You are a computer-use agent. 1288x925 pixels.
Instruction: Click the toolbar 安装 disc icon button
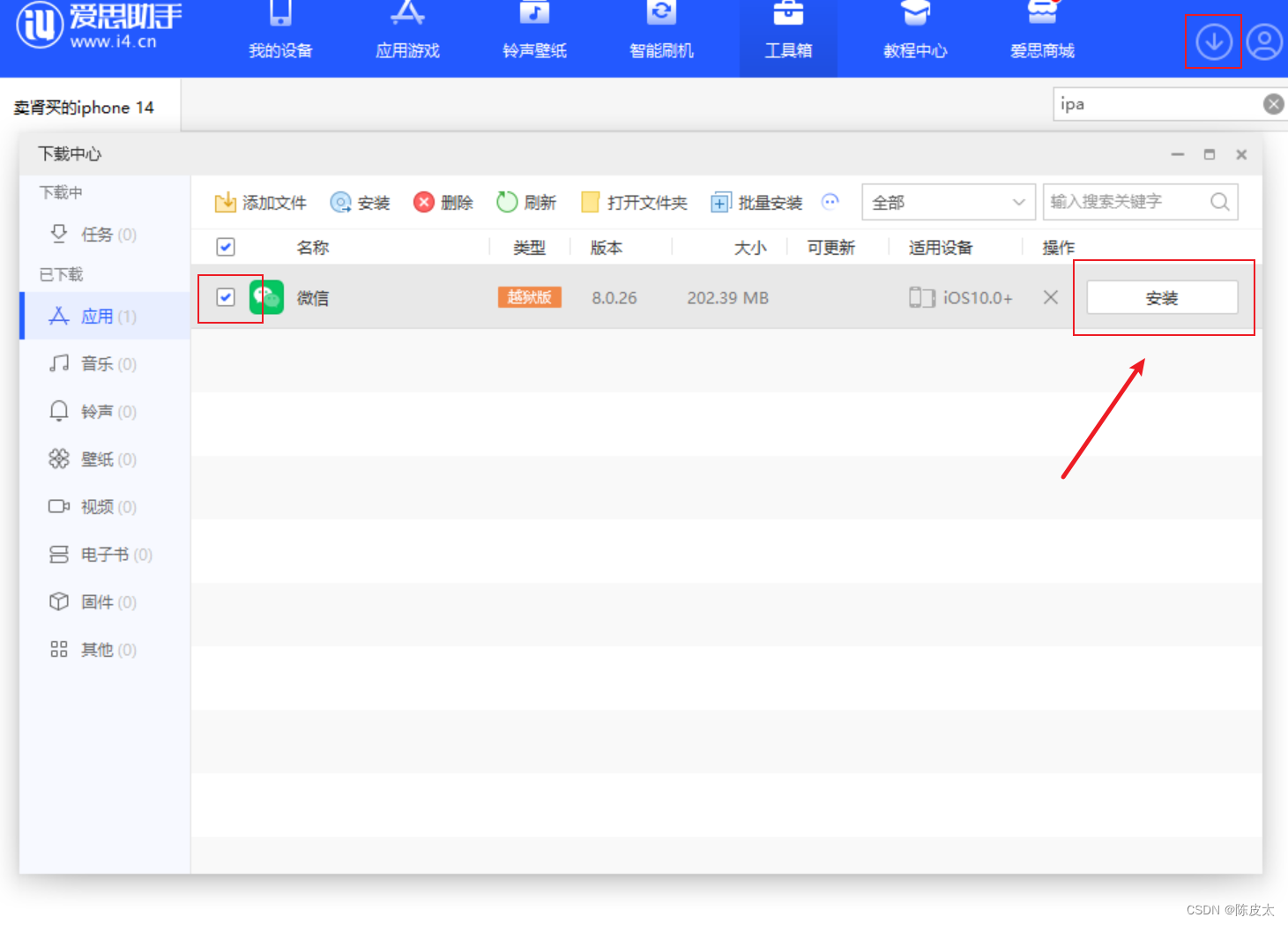(360, 202)
